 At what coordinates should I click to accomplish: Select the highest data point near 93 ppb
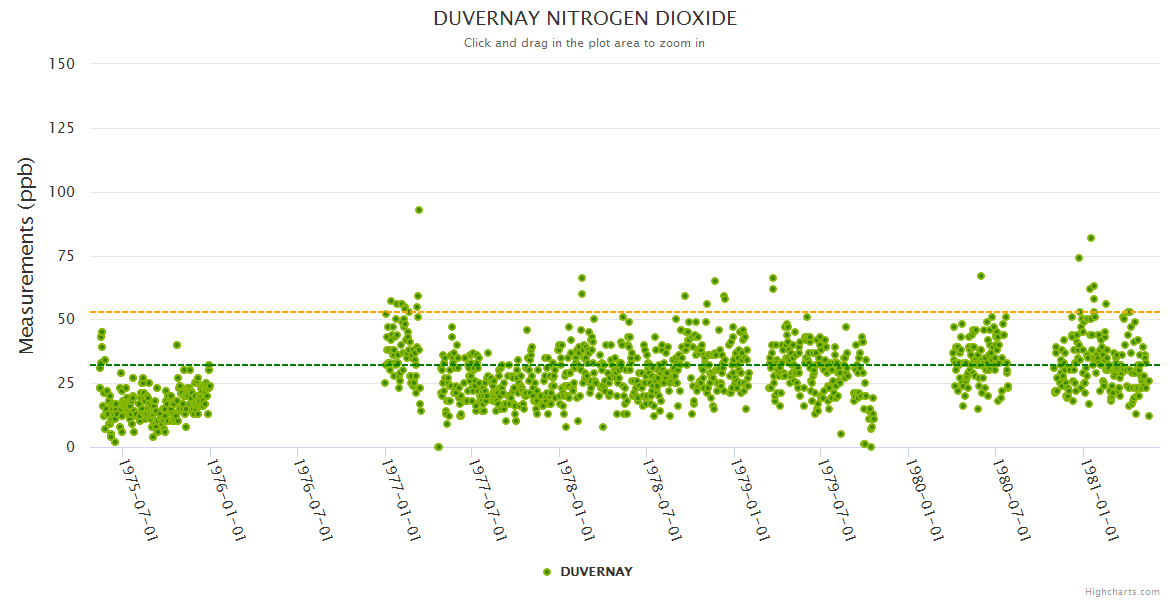point(419,210)
